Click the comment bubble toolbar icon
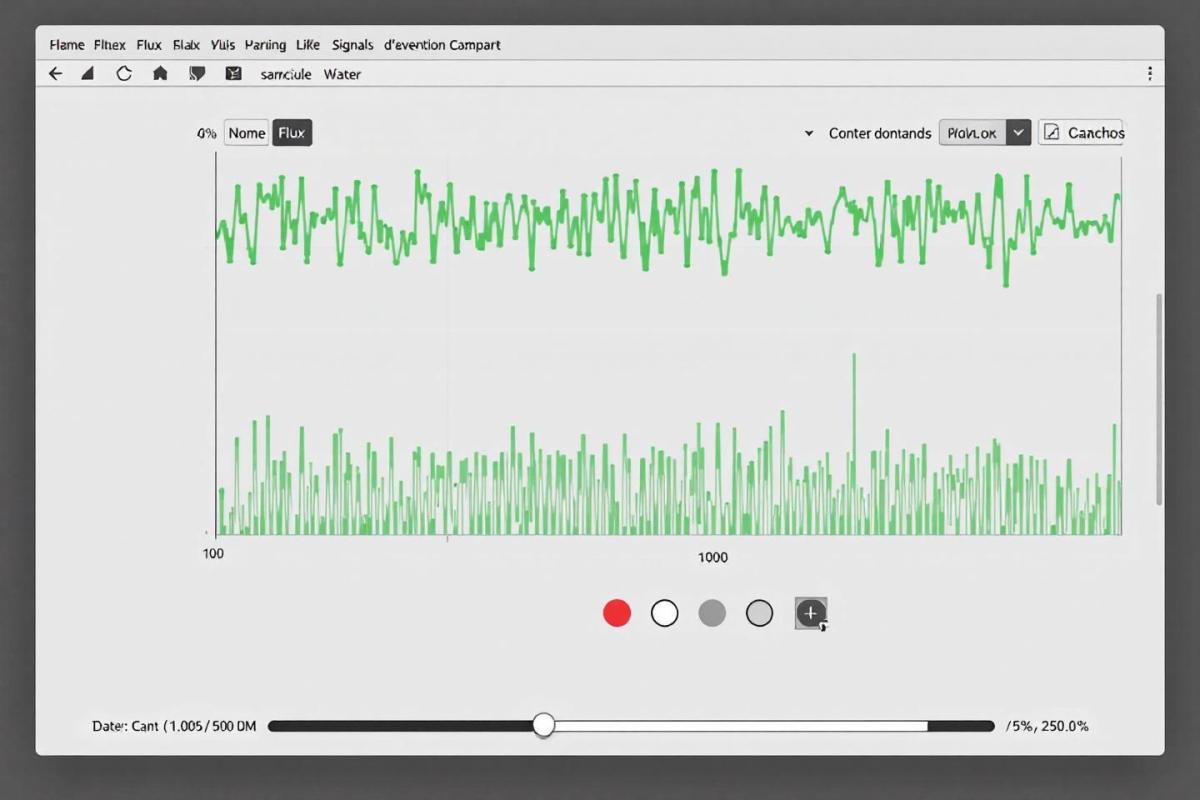Screen dimensions: 1200x800 click(x=197, y=74)
